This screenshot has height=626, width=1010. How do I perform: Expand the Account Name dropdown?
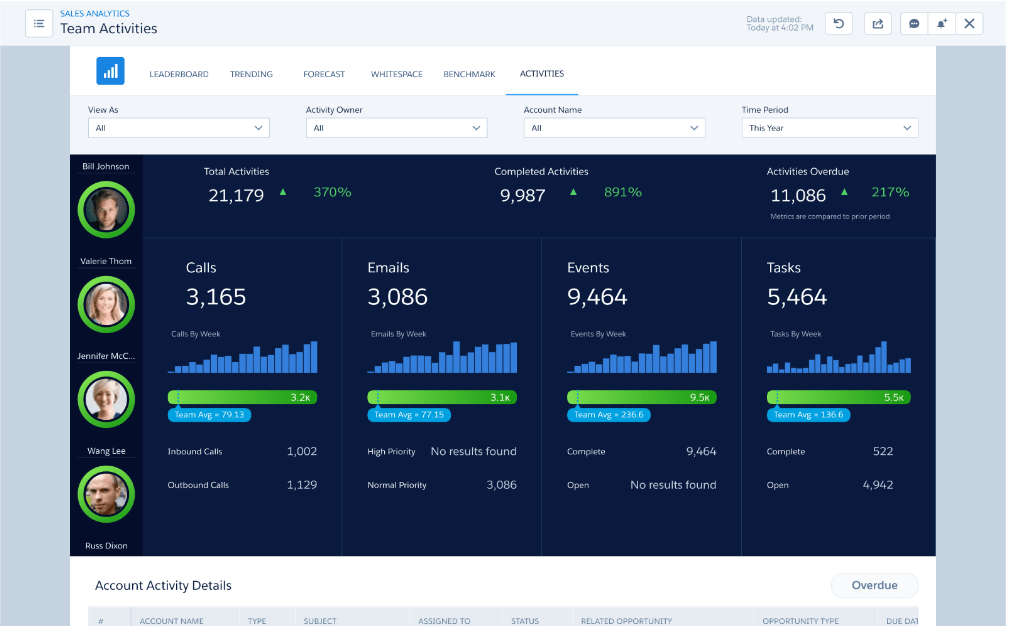click(x=614, y=128)
